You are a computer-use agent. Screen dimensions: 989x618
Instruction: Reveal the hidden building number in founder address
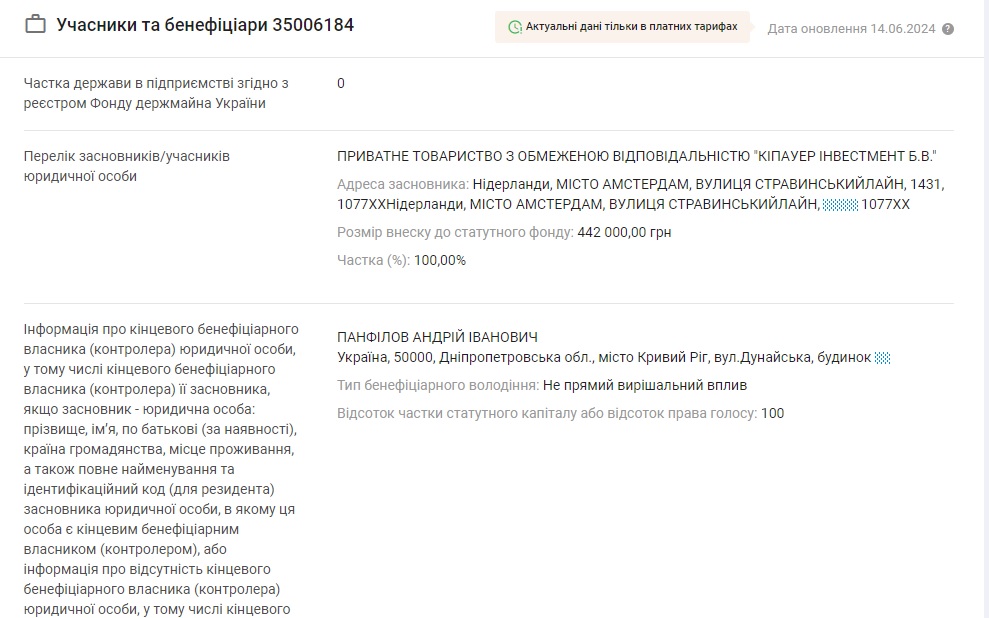[x=839, y=204]
